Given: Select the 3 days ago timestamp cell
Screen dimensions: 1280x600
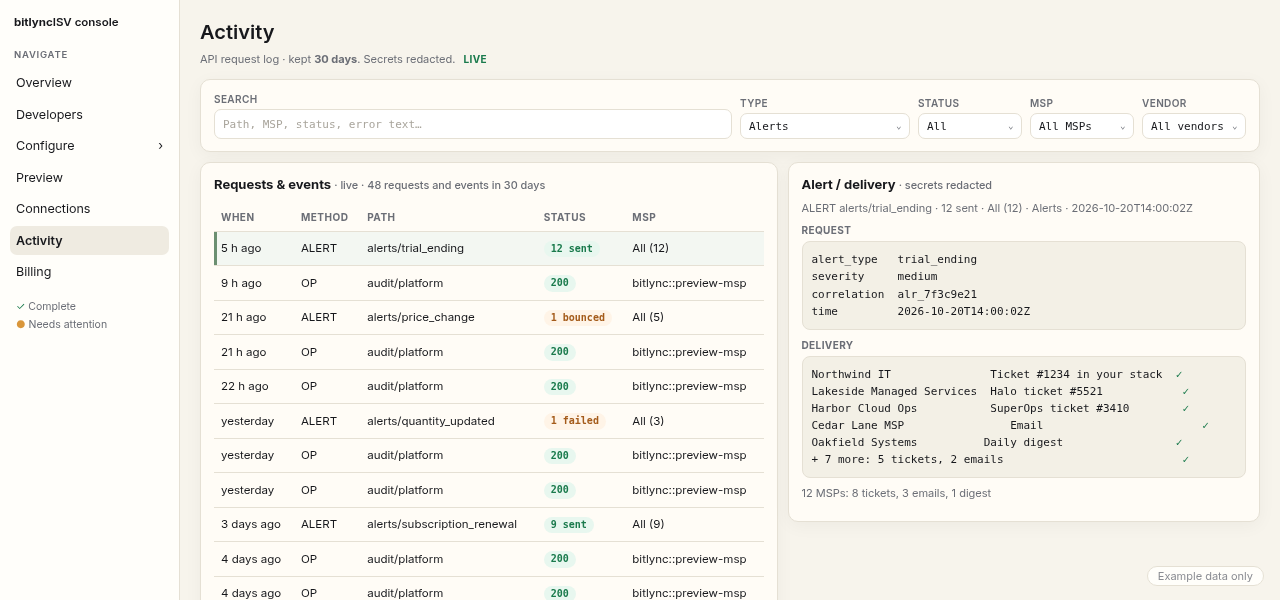Looking at the screenshot, I should coord(251,524).
